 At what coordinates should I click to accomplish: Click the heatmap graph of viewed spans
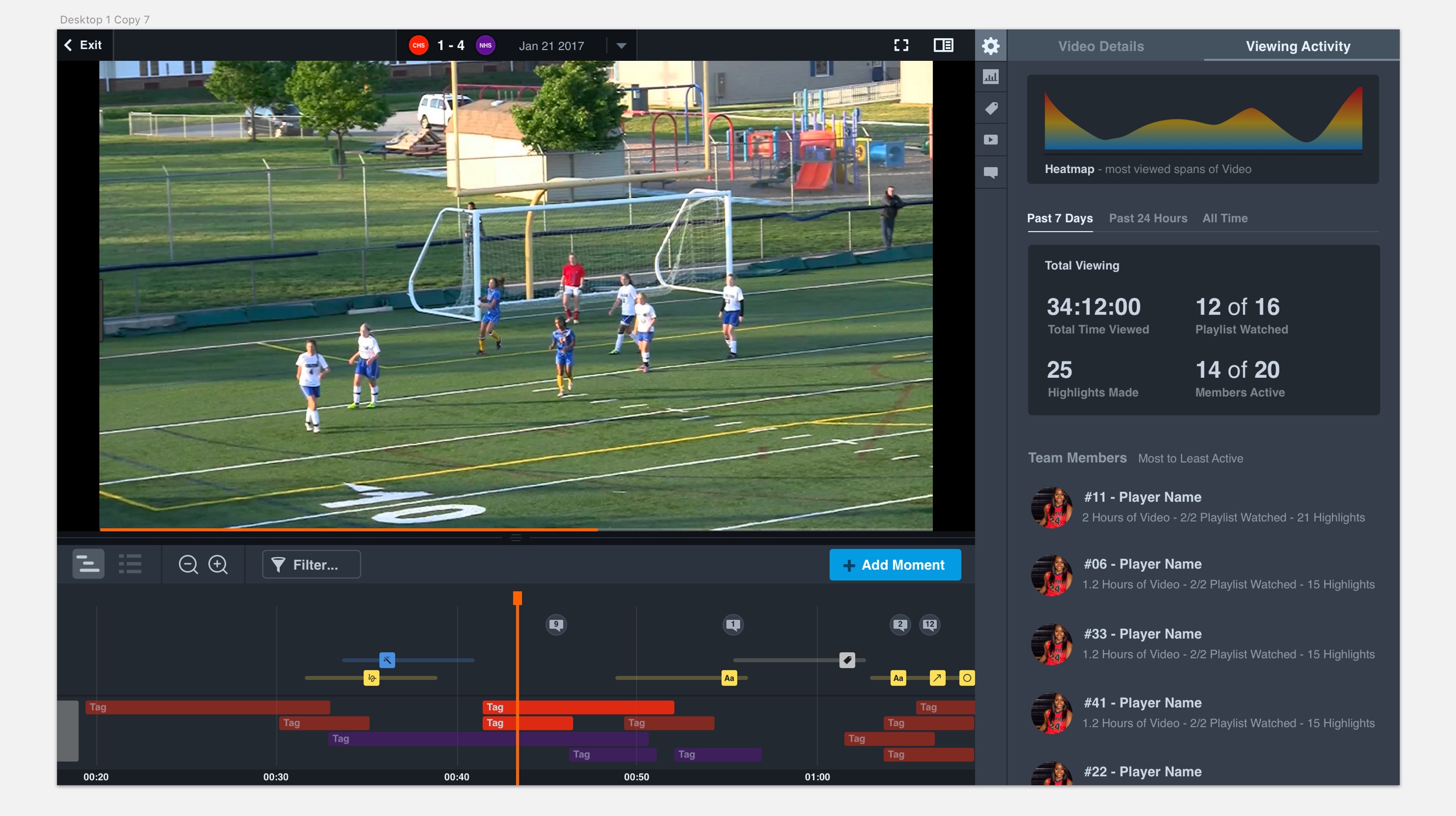pyautogui.click(x=1203, y=119)
